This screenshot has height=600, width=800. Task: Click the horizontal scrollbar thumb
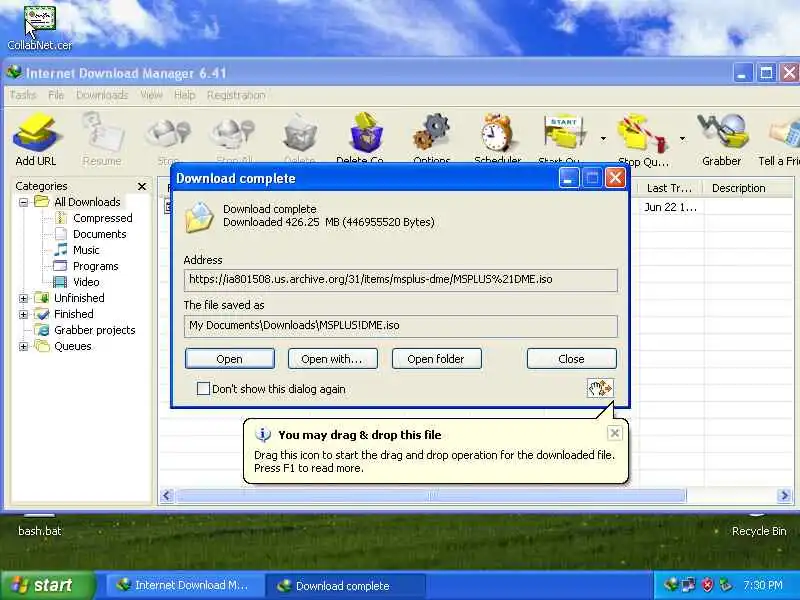point(431,495)
